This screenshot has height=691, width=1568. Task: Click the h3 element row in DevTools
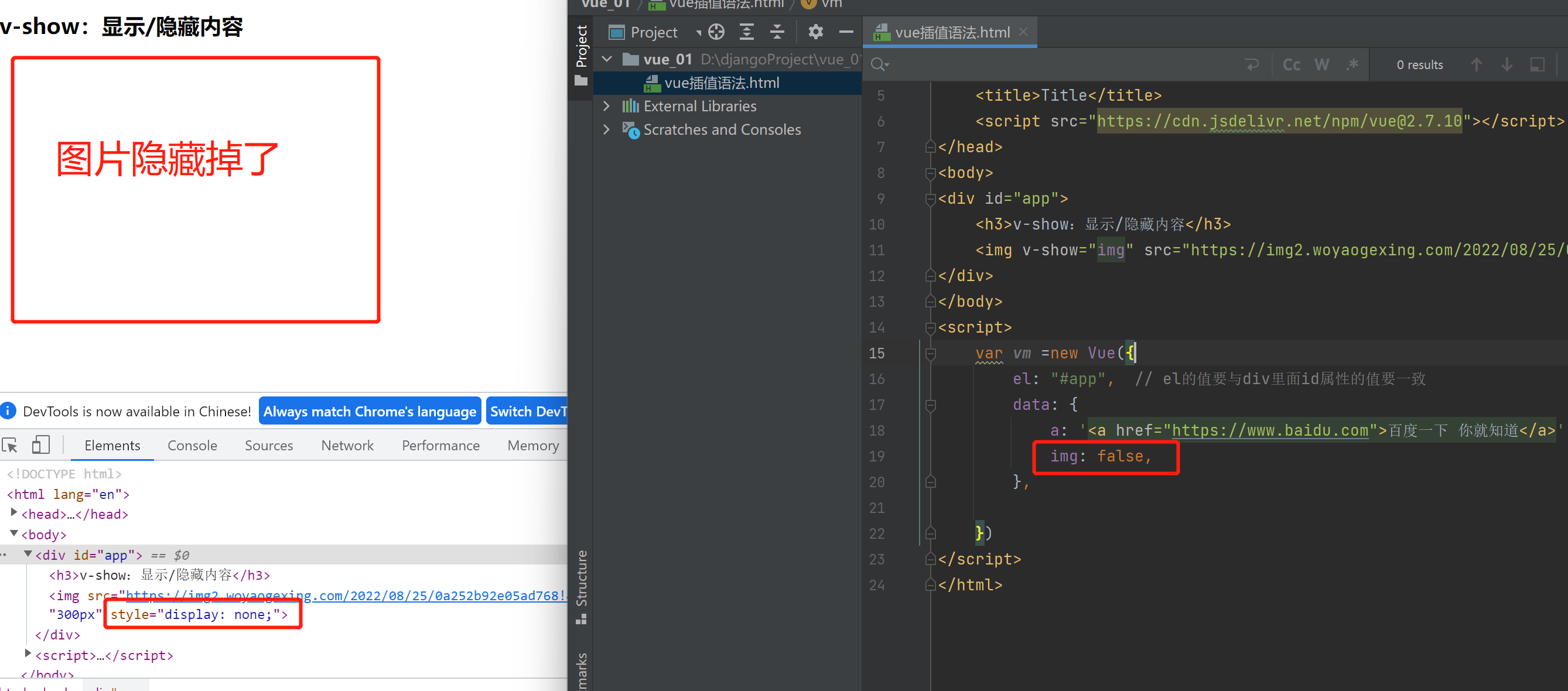pyautogui.click(x=159, y=574)
